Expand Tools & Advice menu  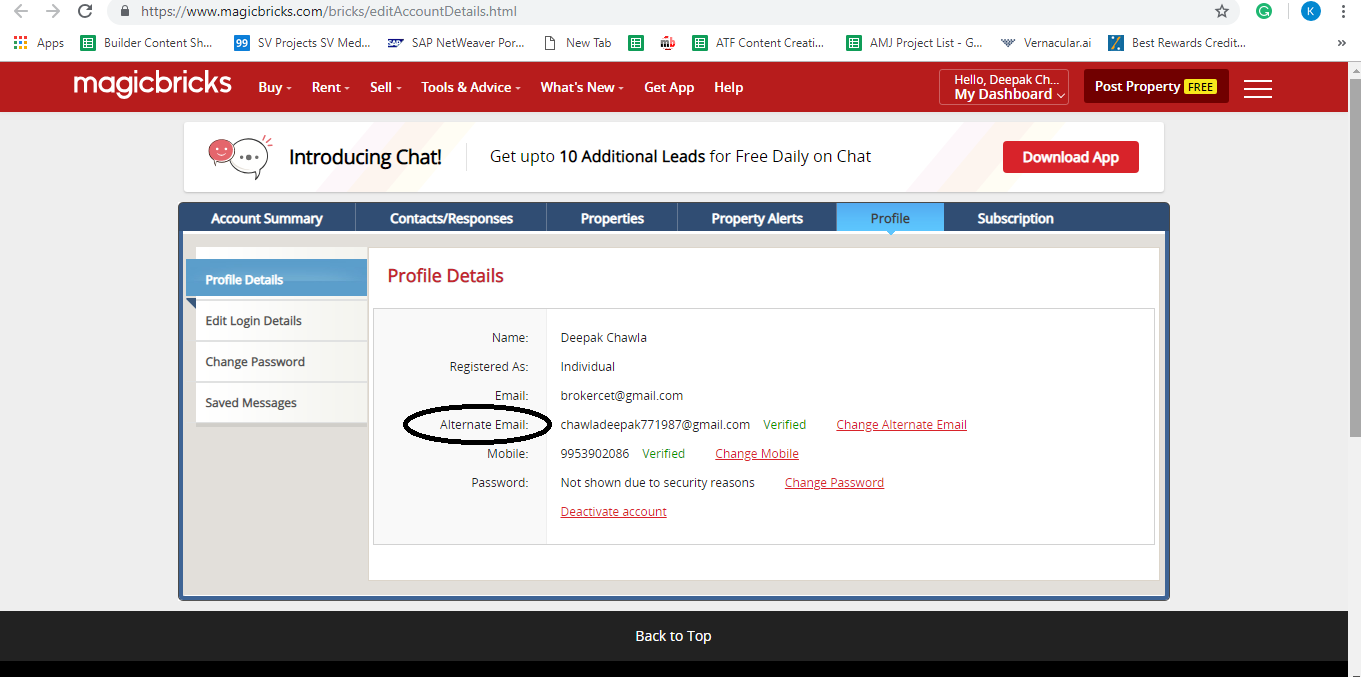pos(471,87)
